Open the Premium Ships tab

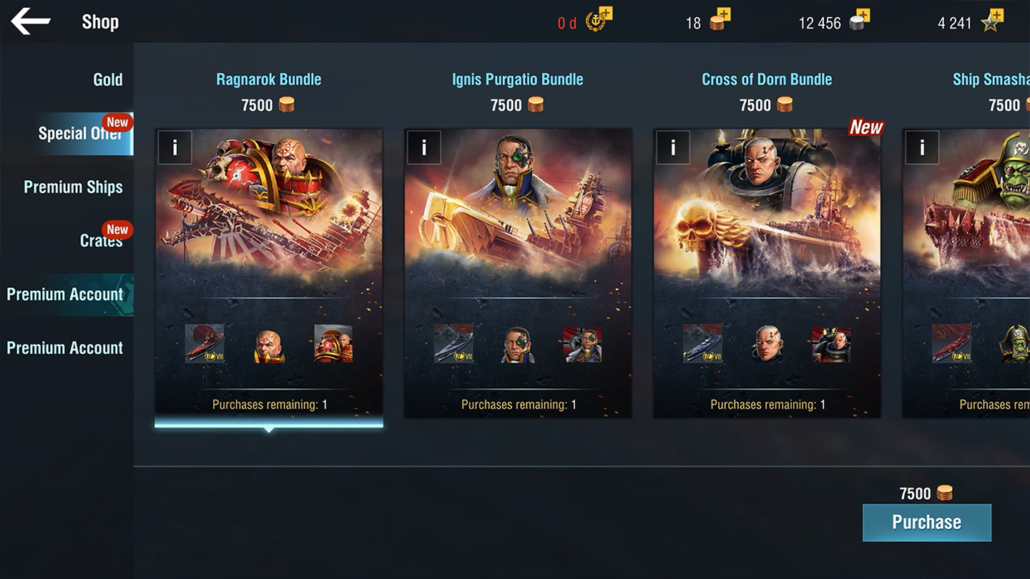coord(73,187)
